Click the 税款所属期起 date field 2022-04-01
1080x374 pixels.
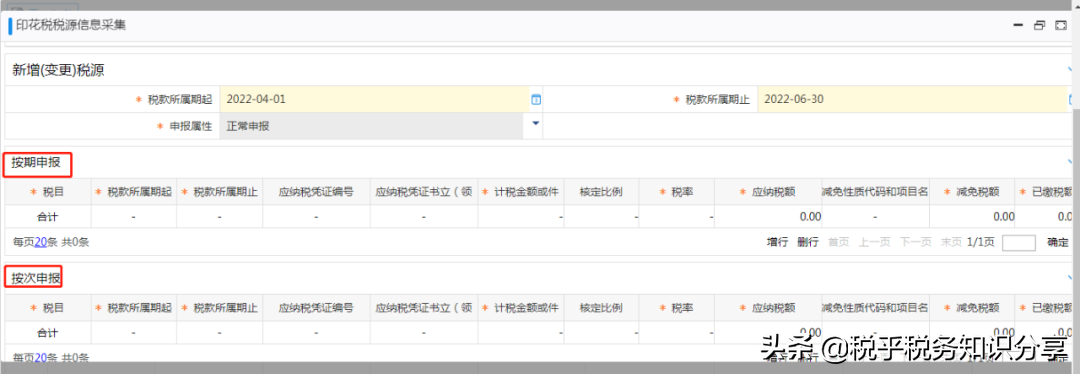point(374,99)
